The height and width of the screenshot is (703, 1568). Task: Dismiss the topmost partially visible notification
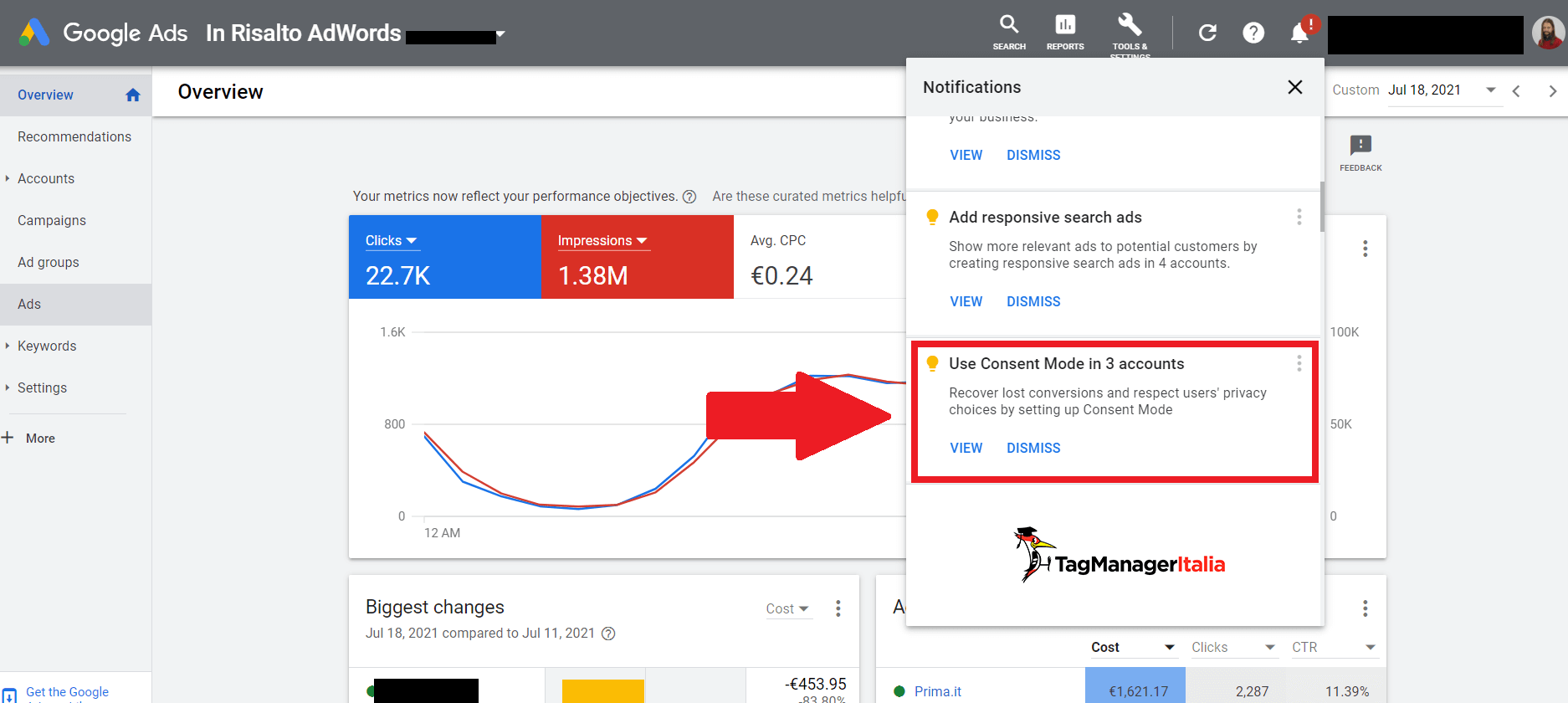(x=1033, y=155)
